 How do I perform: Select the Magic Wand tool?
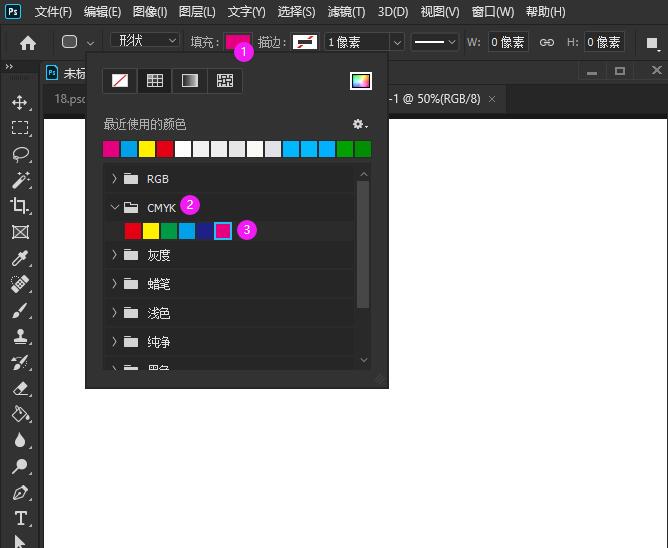[20, 180]
